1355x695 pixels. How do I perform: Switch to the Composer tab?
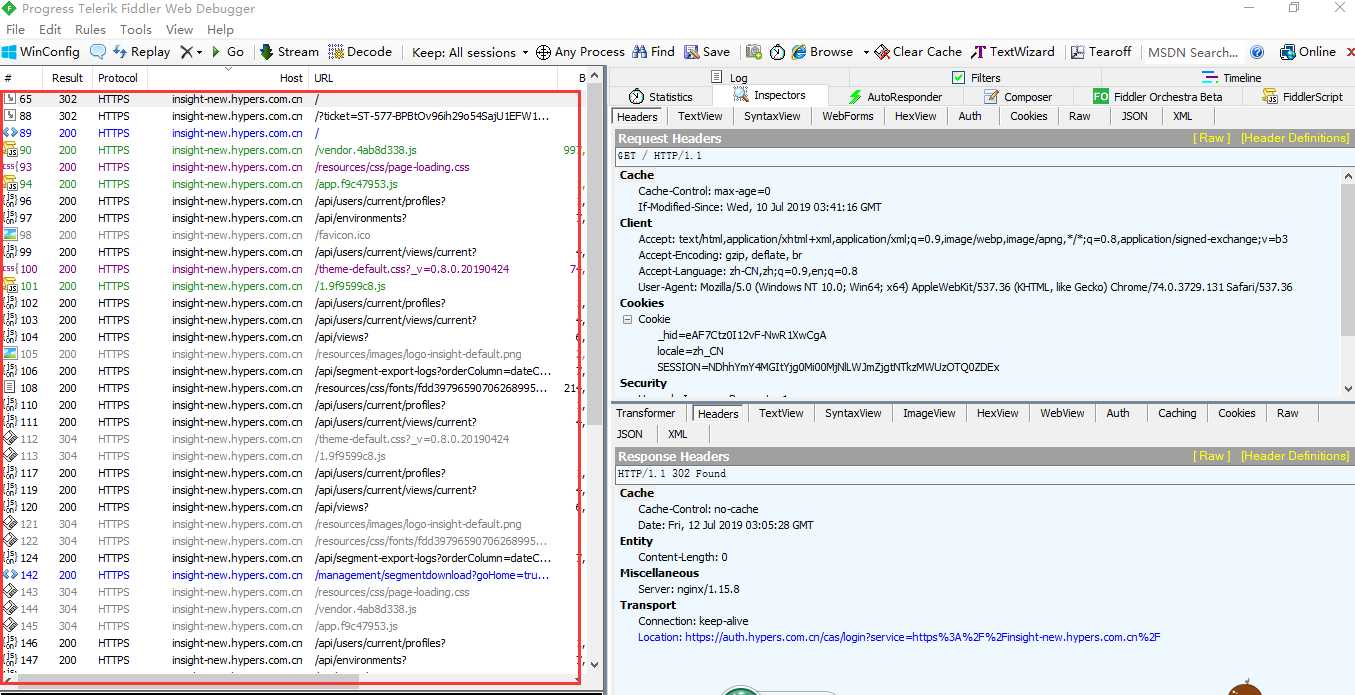[x=1018, y=97]
